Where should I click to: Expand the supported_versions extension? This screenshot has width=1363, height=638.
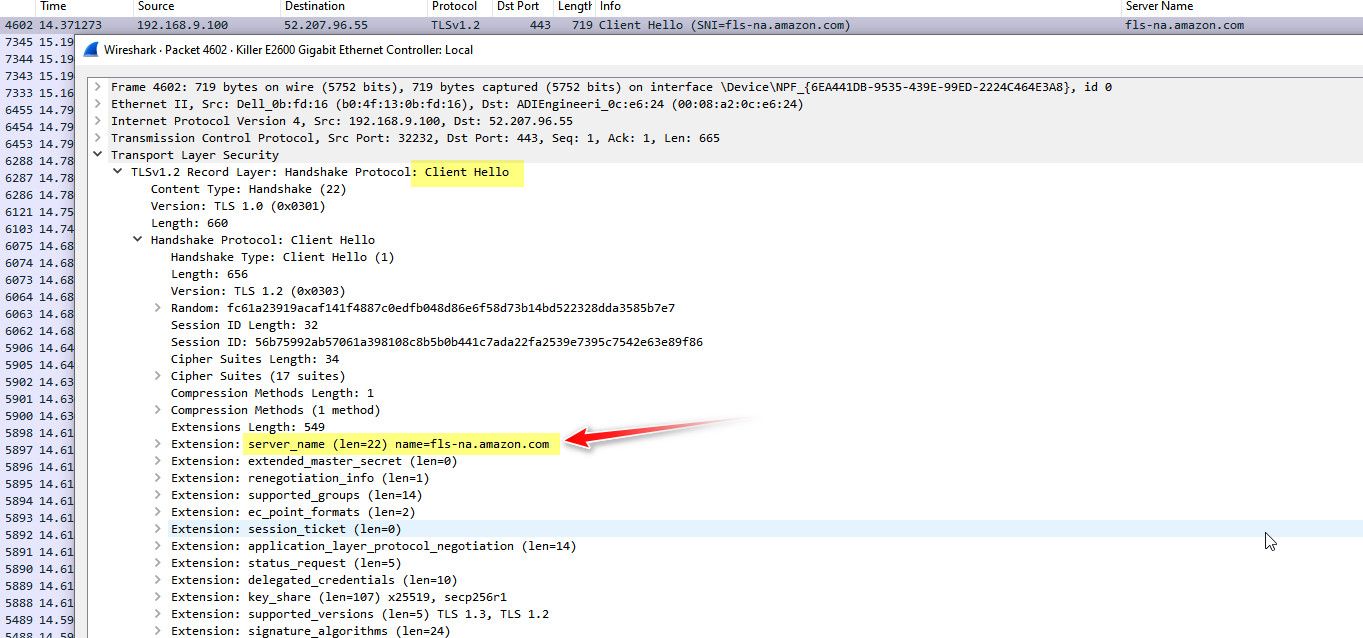coord(157,614)
